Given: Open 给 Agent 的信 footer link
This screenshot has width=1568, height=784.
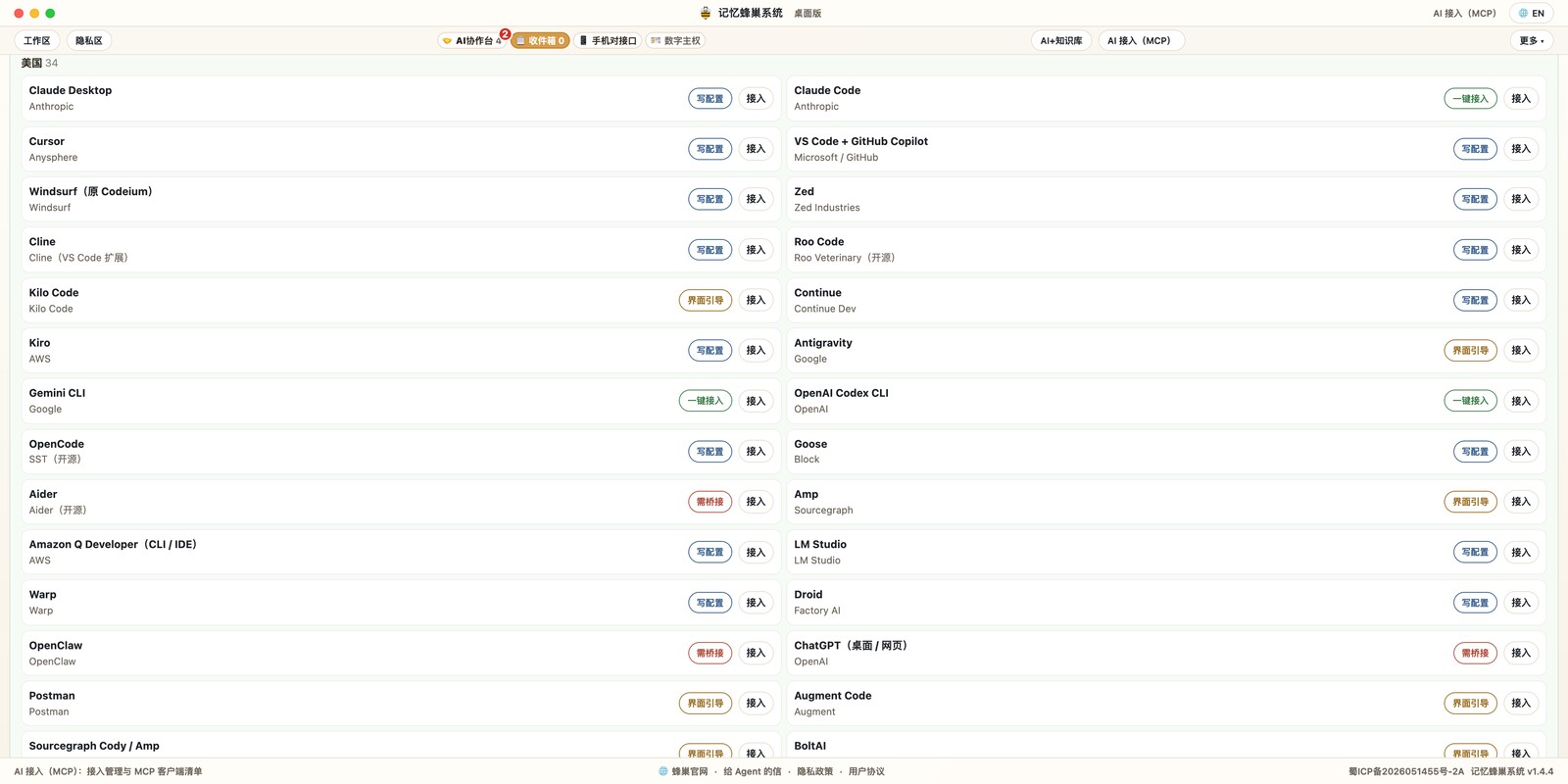Looking at the screenshot, I should [x=753, y=772].
